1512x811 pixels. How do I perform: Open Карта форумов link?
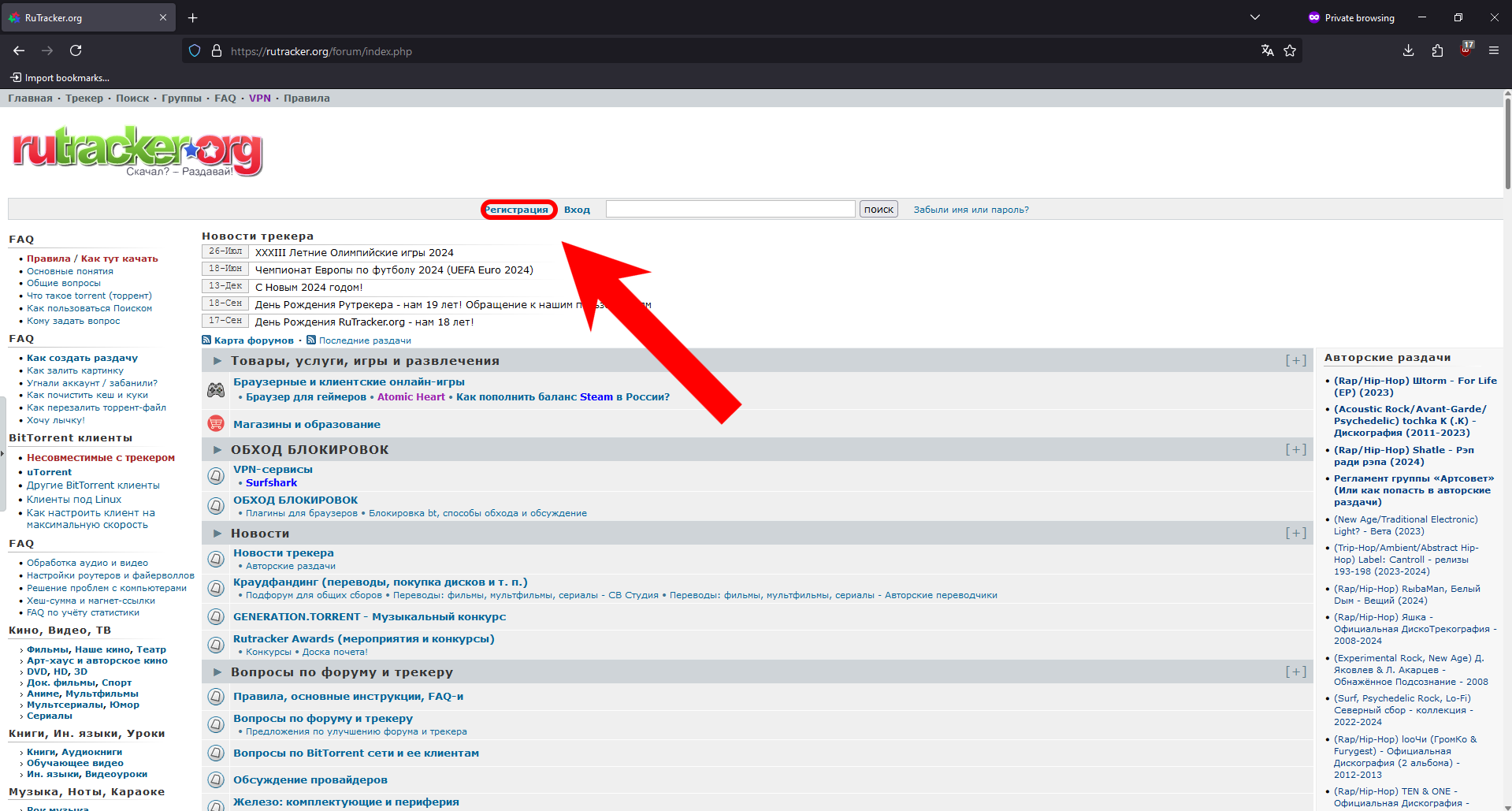tap(254, 340)
